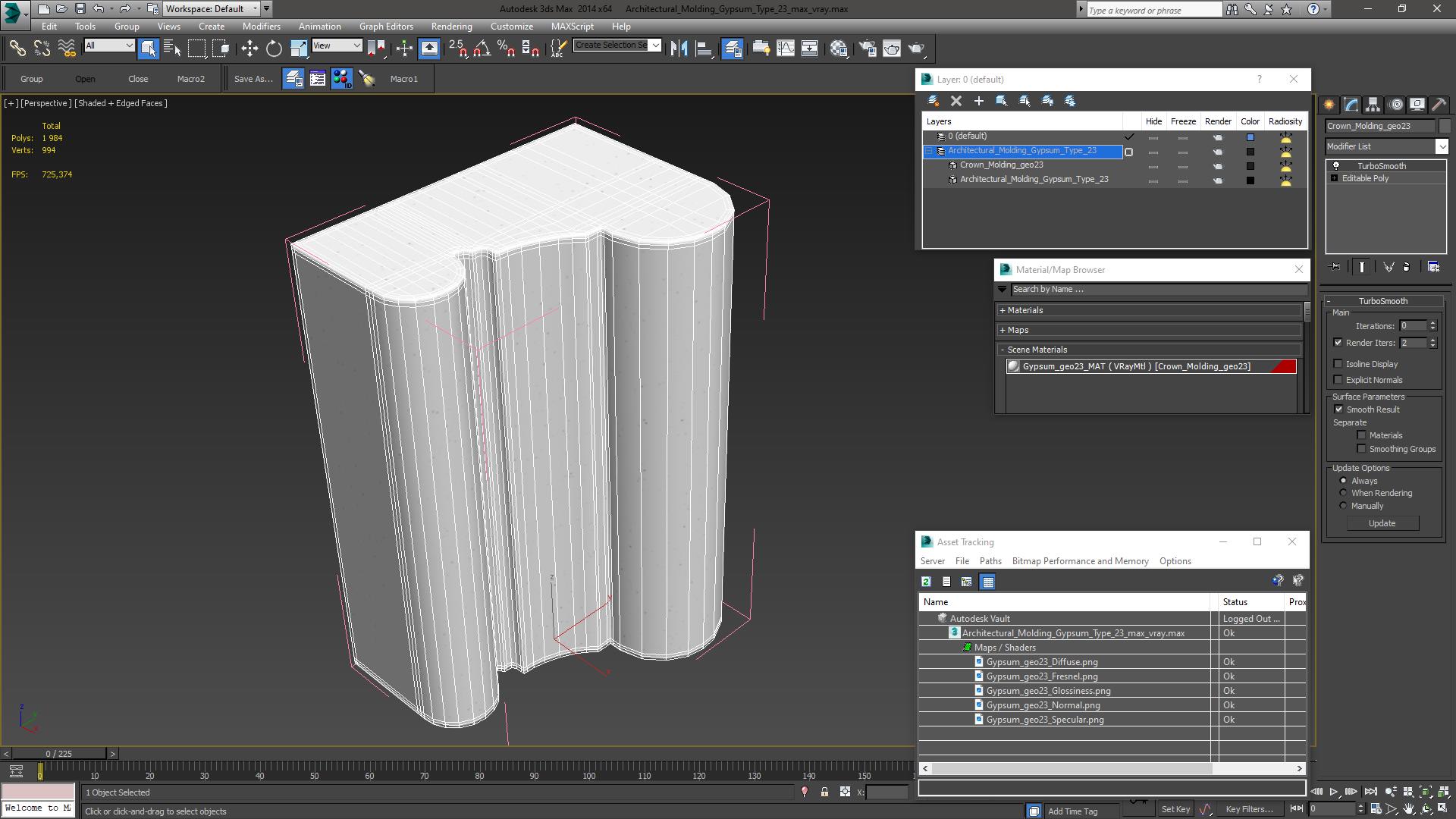
Task: Click the Mirror tool
Action: (679, 49)
